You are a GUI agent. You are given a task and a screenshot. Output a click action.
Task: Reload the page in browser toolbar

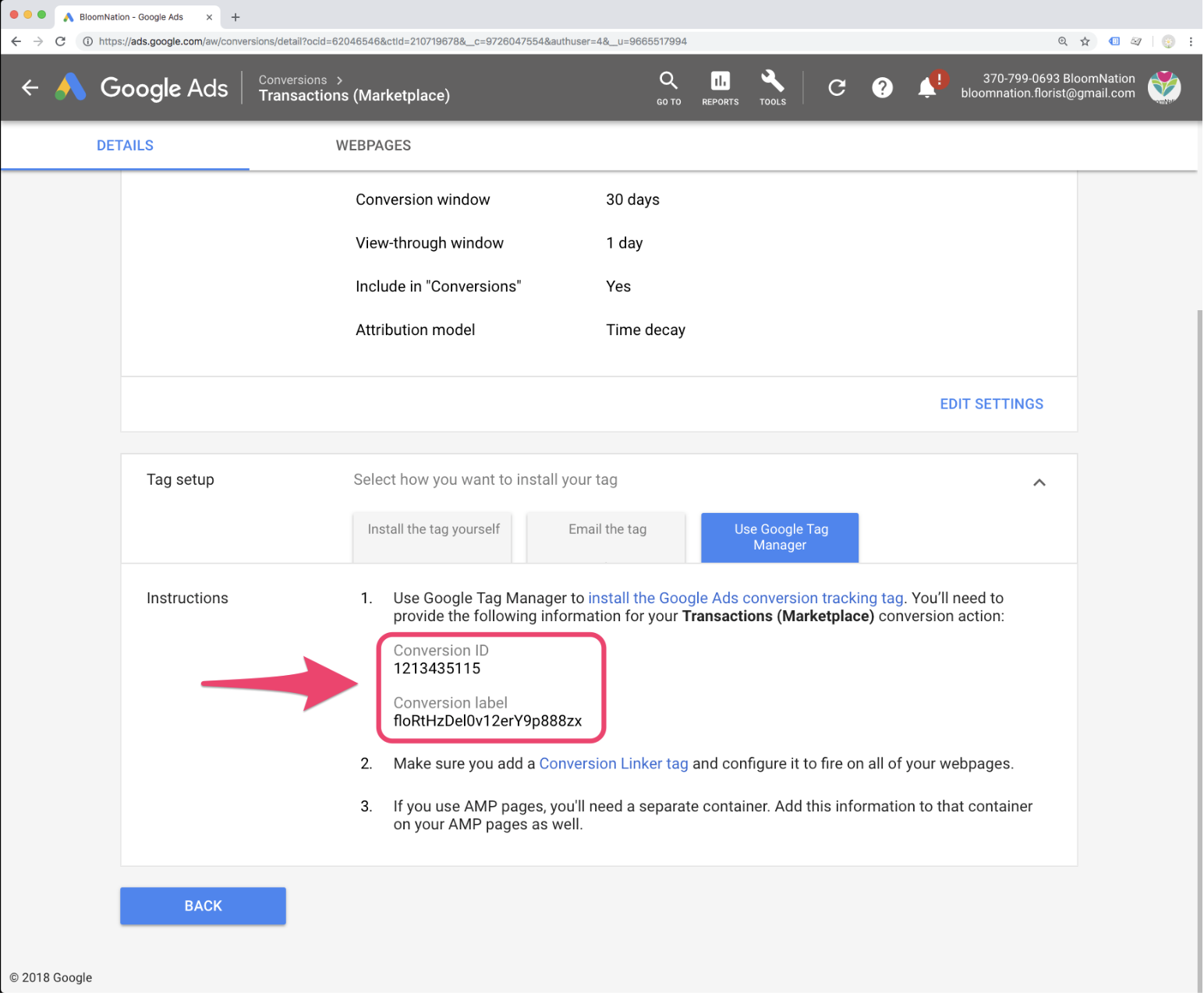tap(60, 41)
